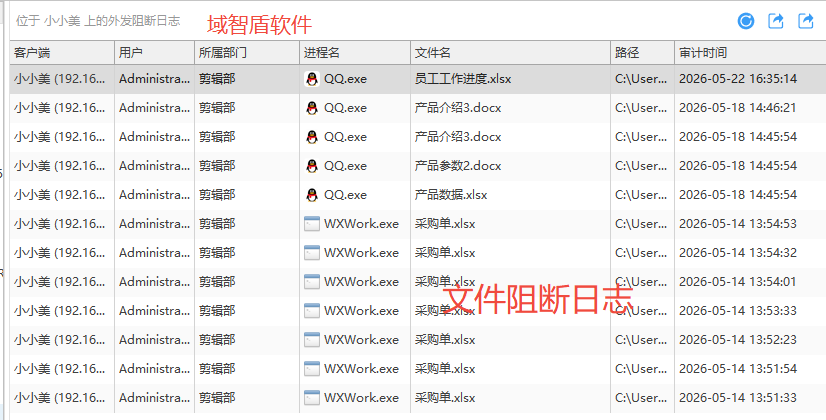826x420 pixels.
Task: Click the WXWork icon in the 13:54:32 row
Action: coord(312,253)
